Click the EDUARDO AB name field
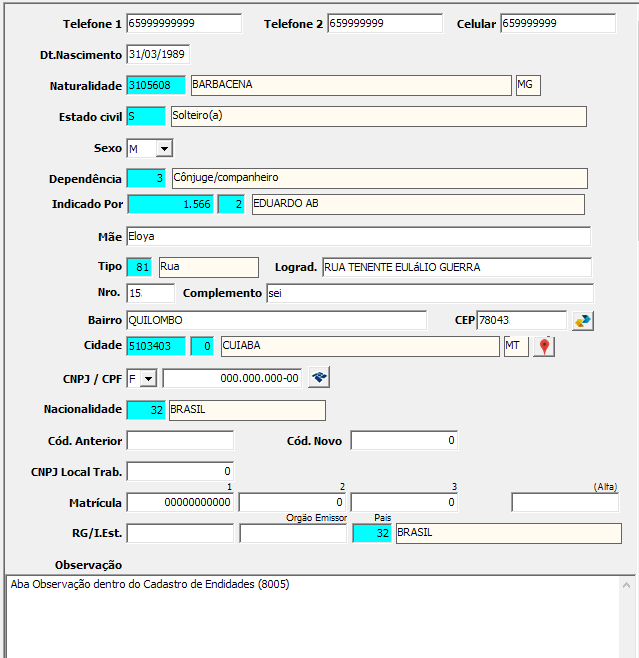The width and height of the screenshot is (639, 658). point(418,204)
